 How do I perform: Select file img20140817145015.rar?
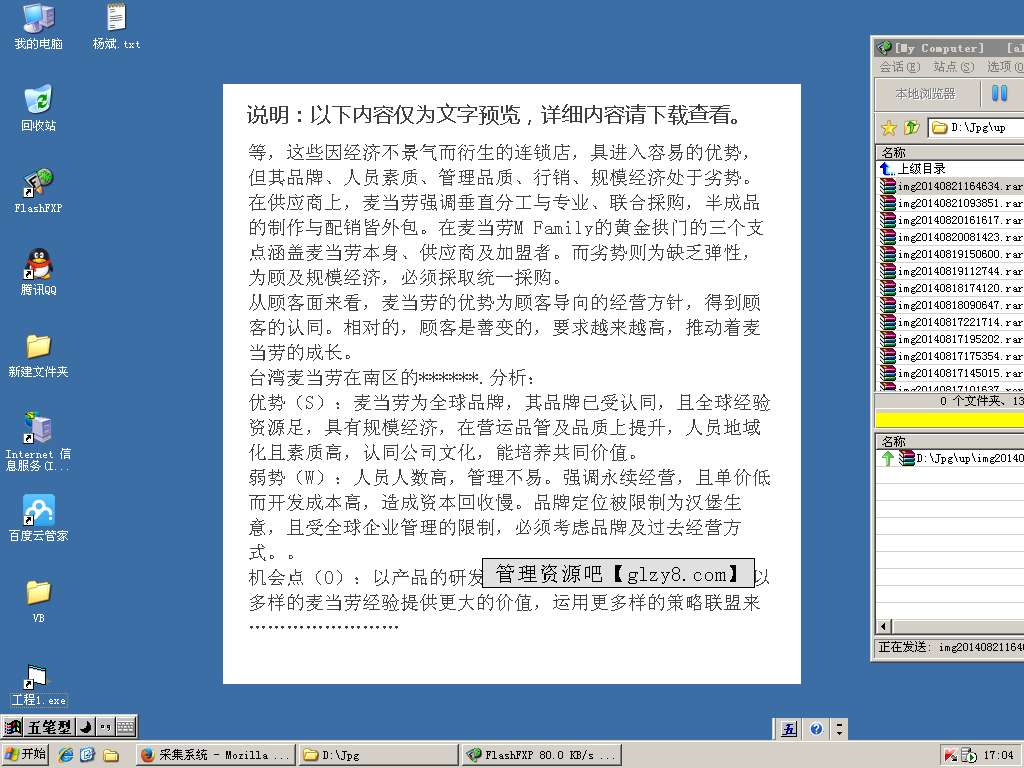950,373
